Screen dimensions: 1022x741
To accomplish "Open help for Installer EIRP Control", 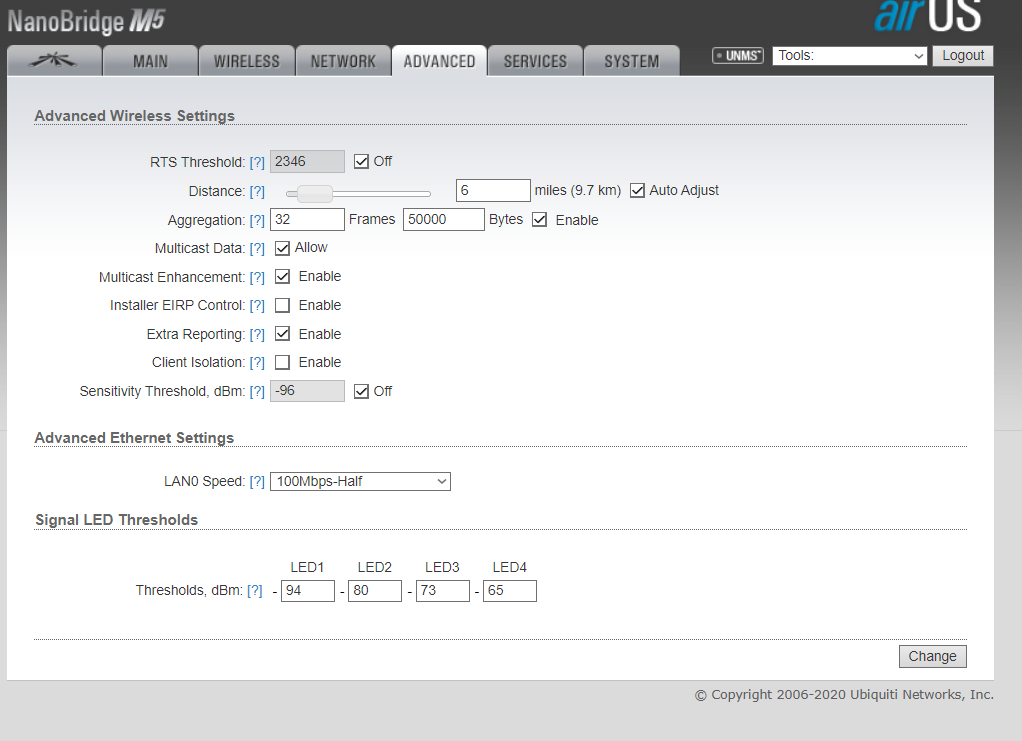I will [257, 306].
